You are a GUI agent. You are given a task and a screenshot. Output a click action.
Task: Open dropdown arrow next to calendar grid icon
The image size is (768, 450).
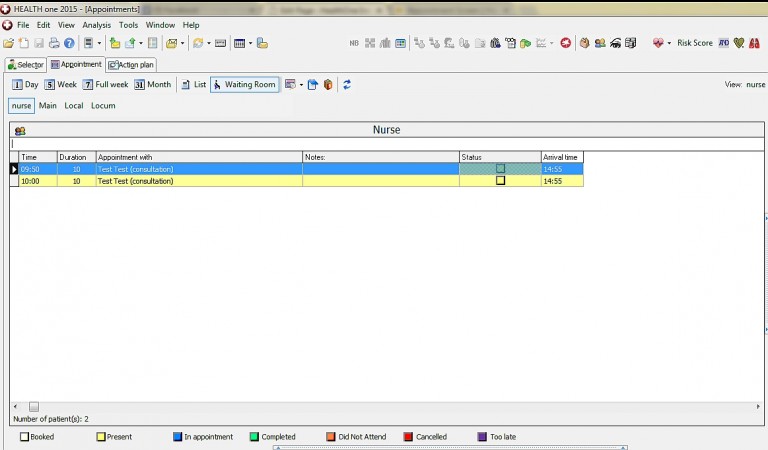250,43
